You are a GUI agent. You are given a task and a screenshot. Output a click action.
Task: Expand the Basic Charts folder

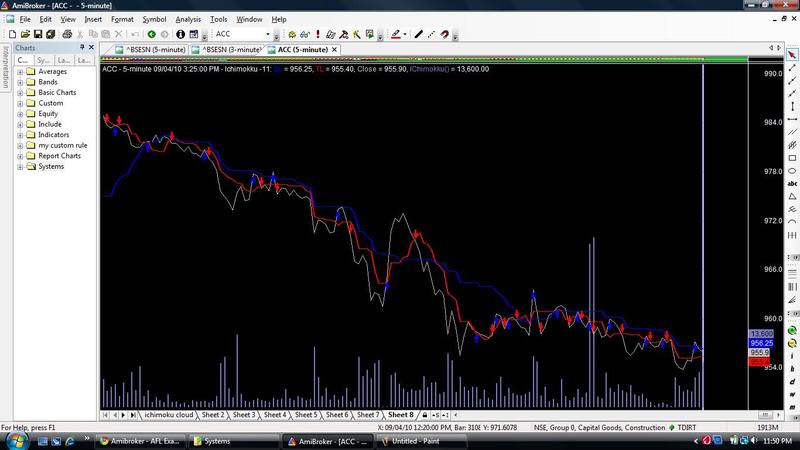(x=20, y=93)
